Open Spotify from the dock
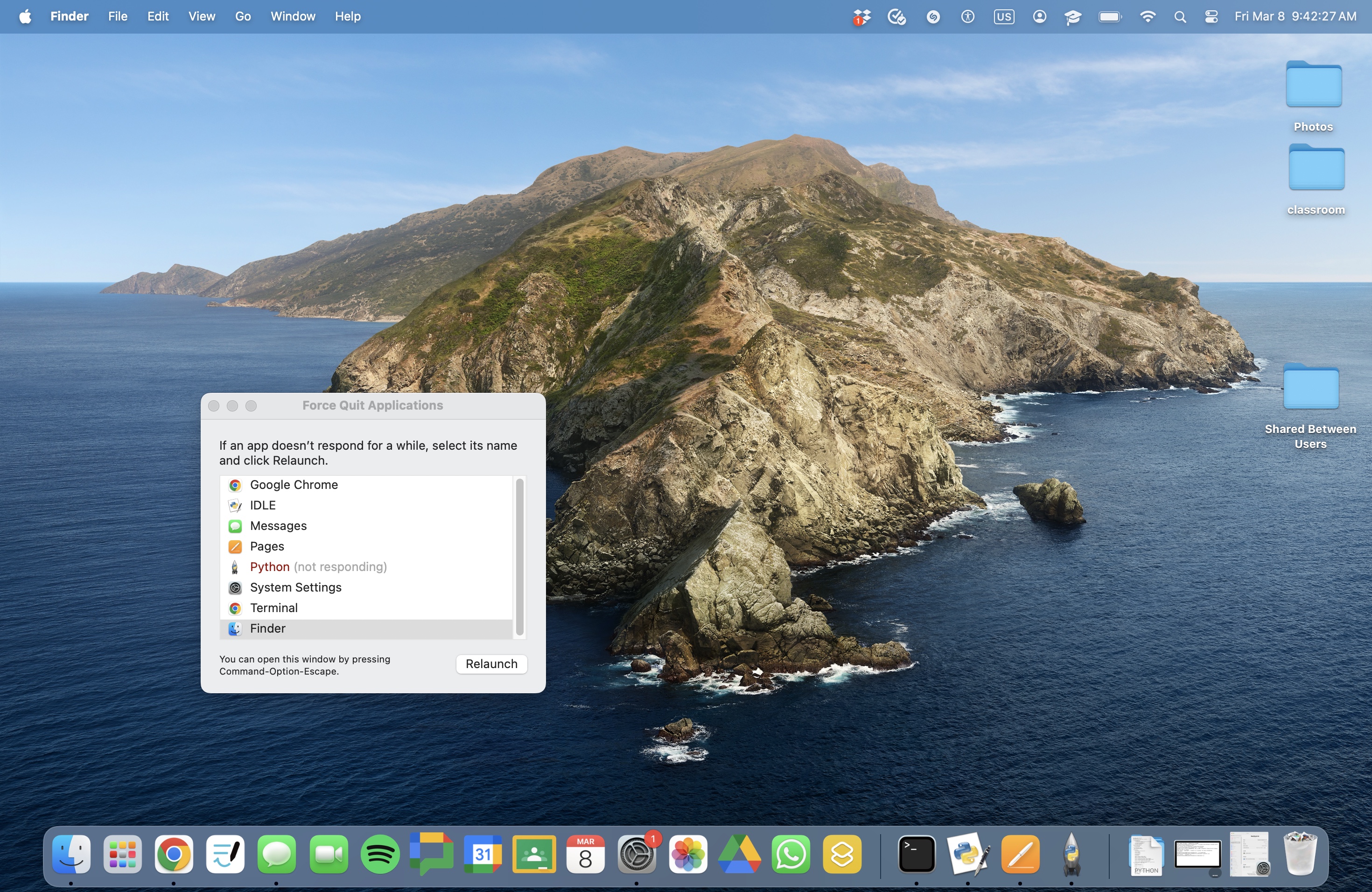 click(380, 854)
